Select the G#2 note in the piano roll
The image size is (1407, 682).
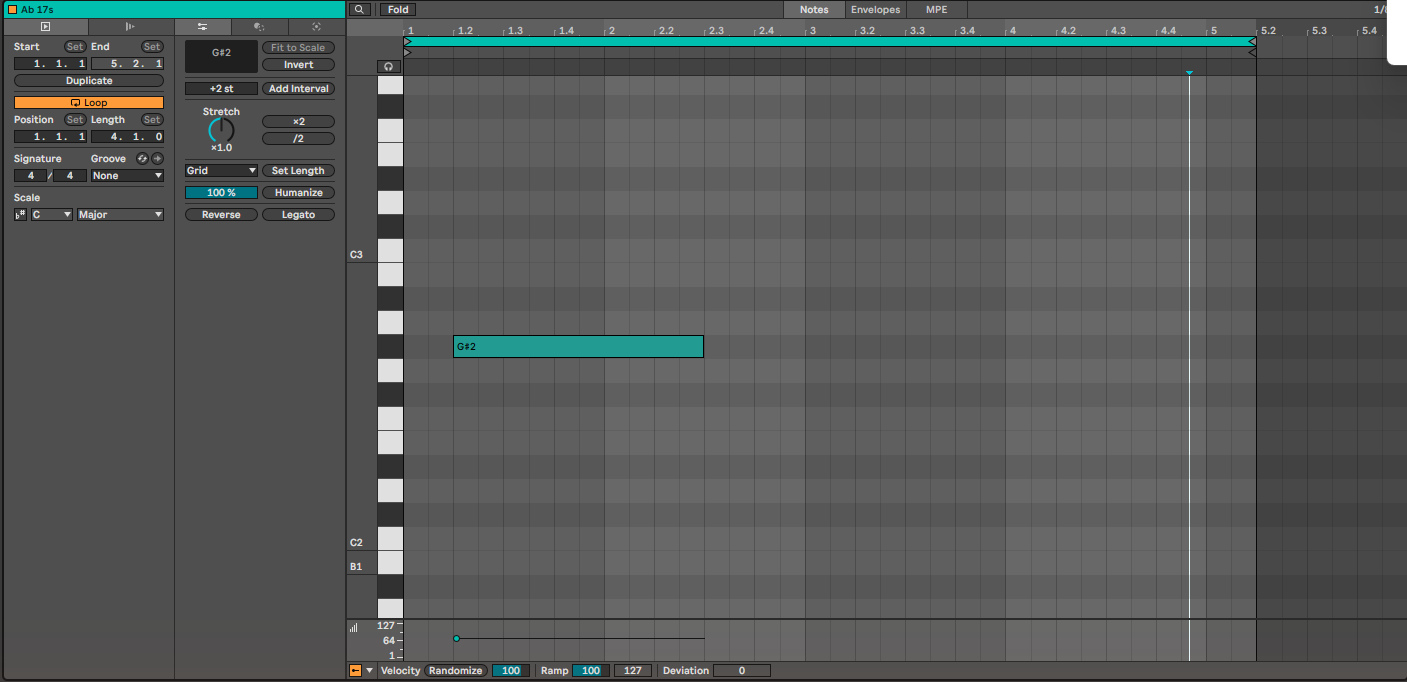(x=578, y=346)
